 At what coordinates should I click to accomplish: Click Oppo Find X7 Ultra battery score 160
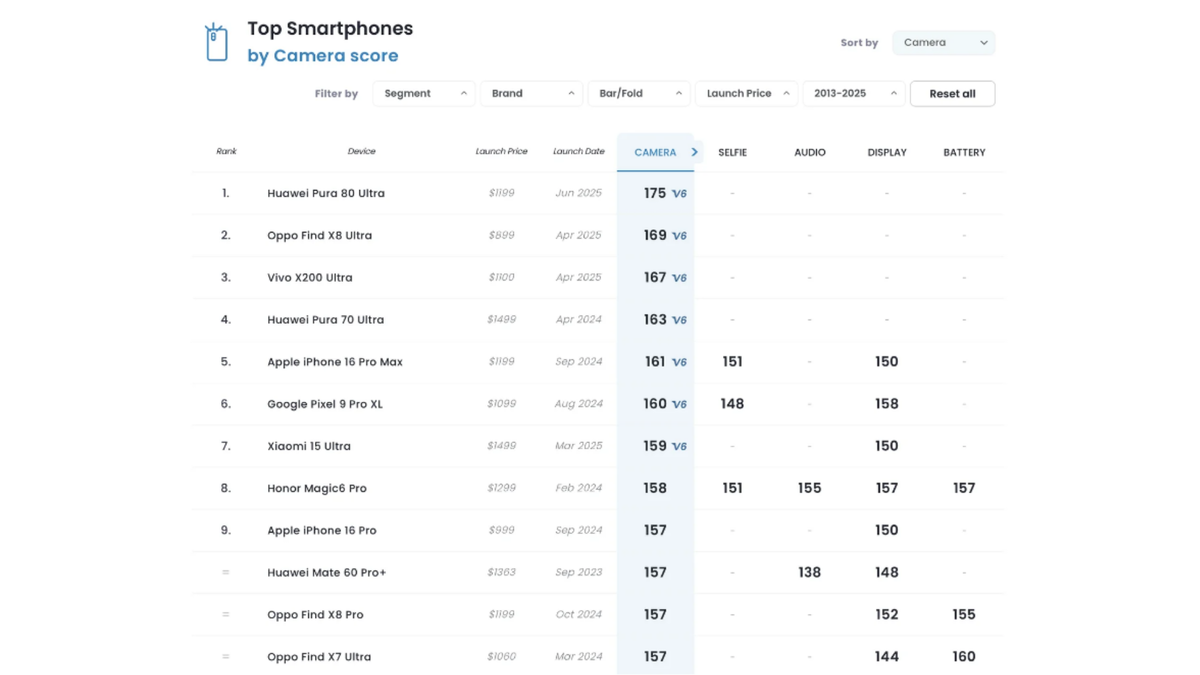point(964,656)
